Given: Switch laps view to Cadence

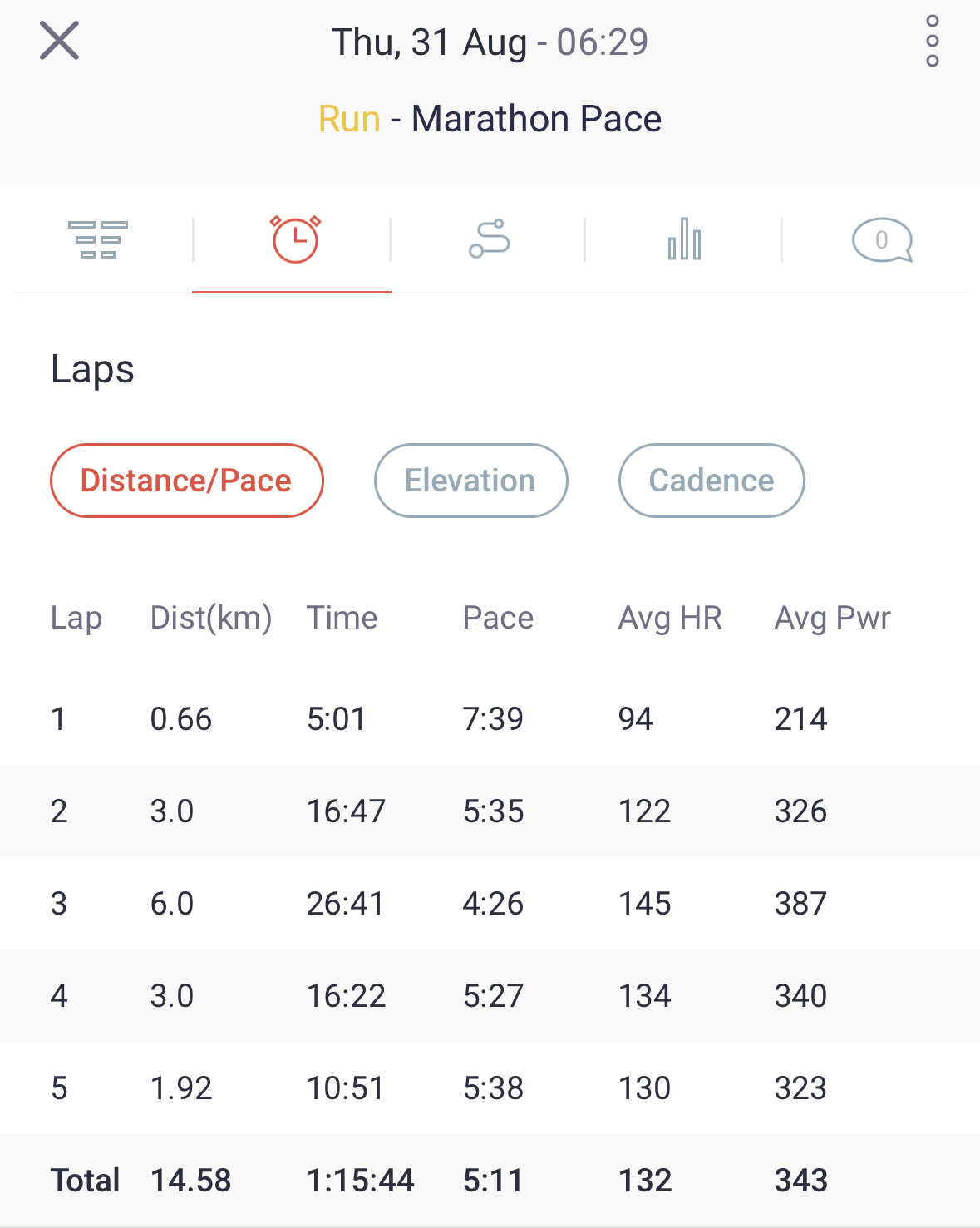Looking at the screenshot, I should click(712, 481).
